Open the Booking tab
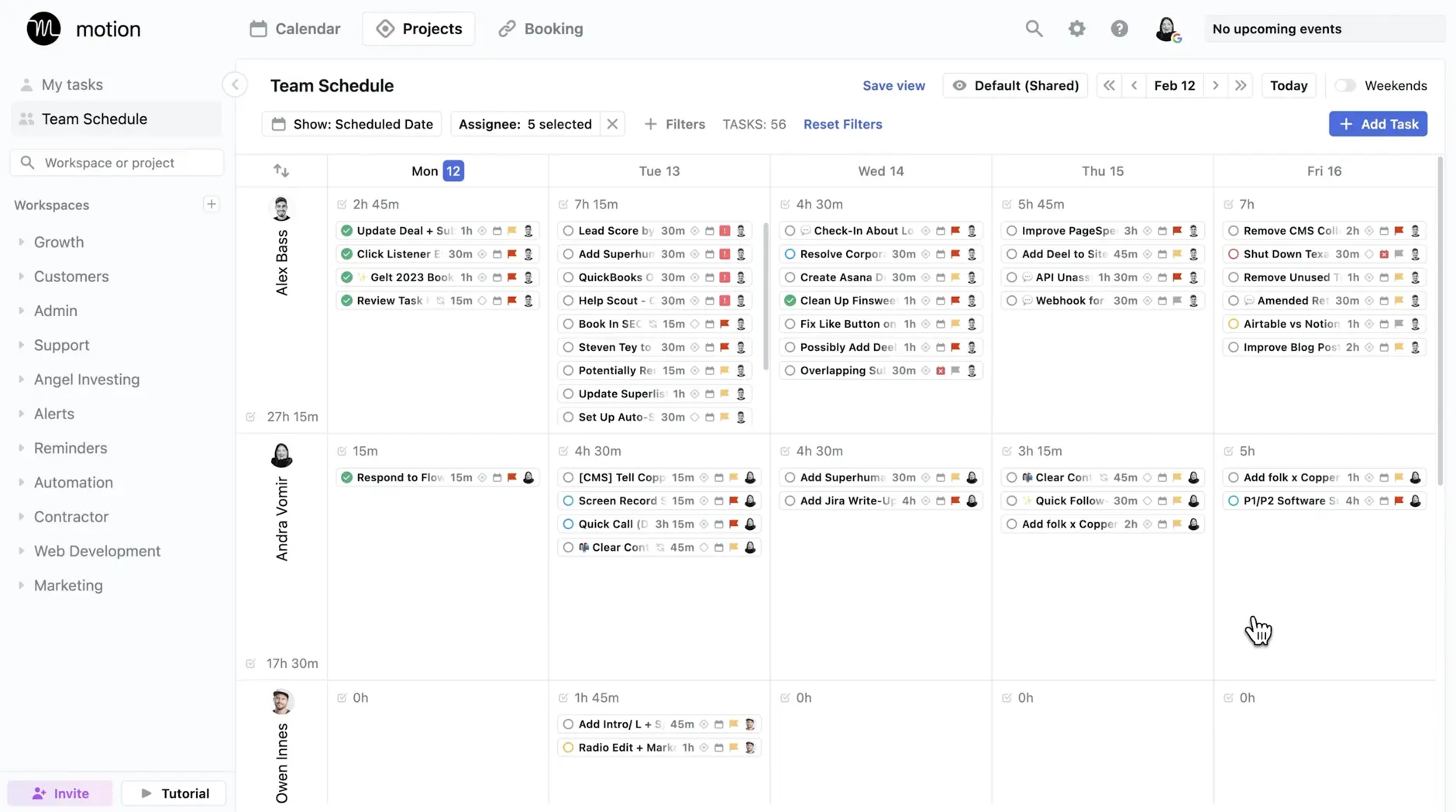1456x812 pixels. (541, 29)
